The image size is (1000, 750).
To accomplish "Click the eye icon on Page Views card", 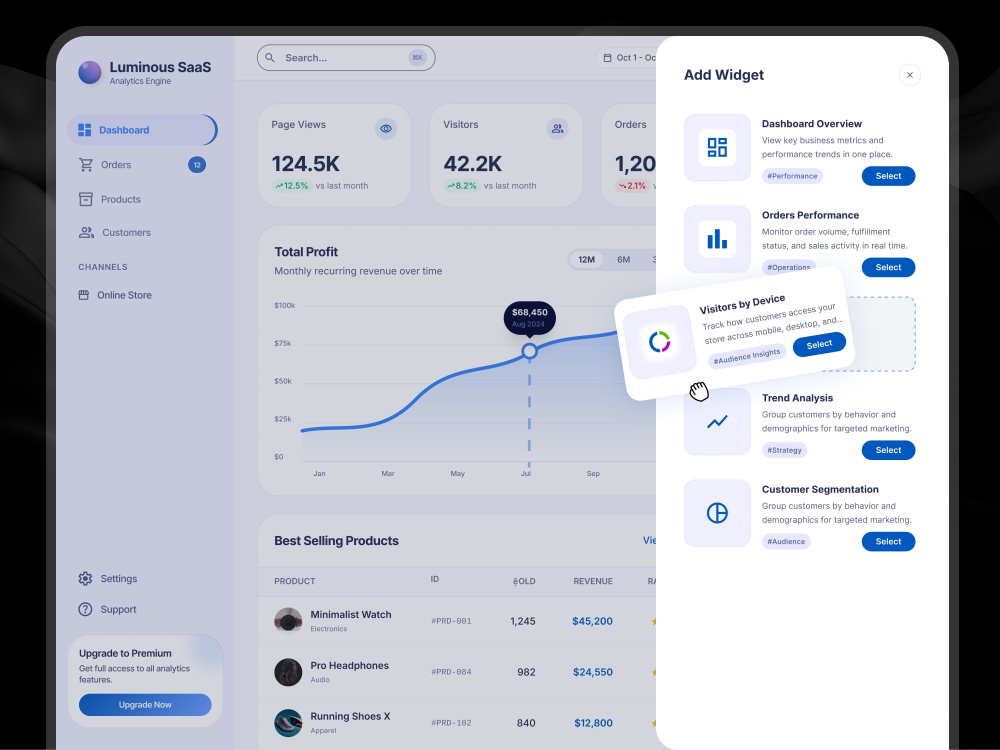I will (x=386, y=128).
